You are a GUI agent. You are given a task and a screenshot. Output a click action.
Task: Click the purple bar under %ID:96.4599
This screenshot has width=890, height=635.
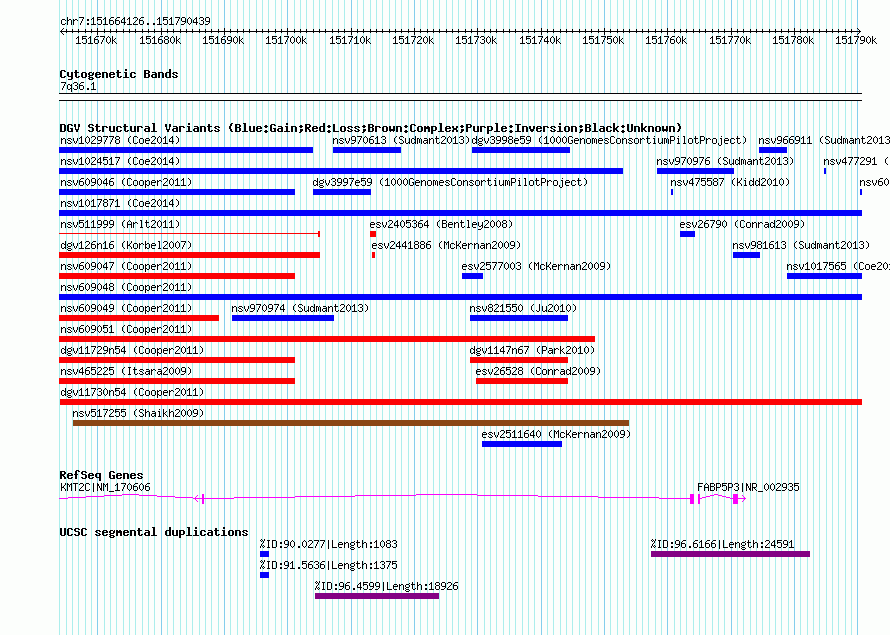377,596
